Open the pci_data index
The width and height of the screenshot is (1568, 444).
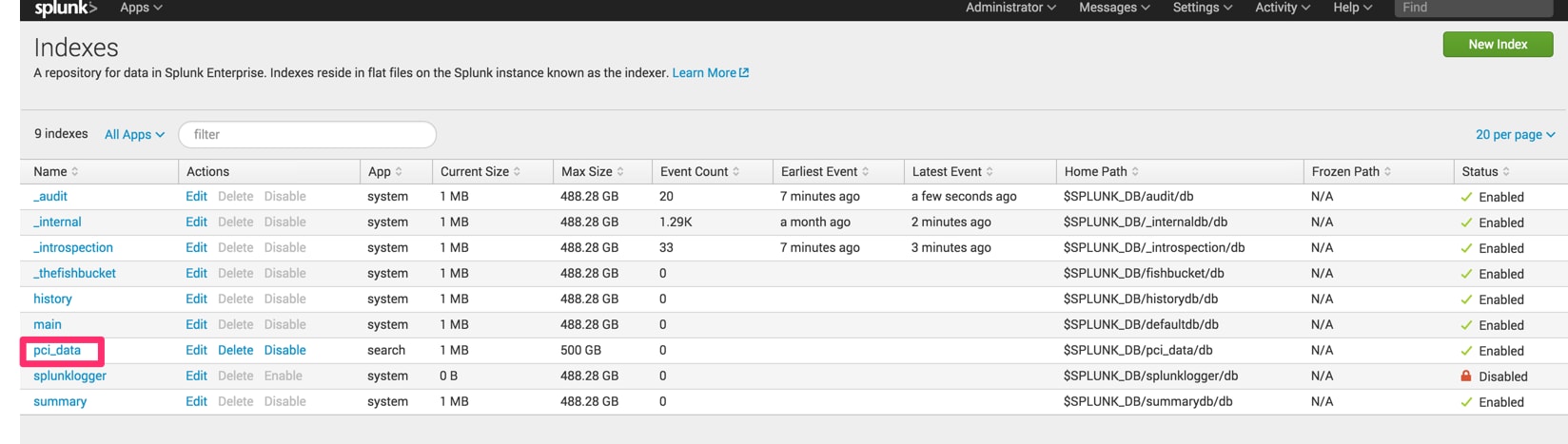pos(57,351)
